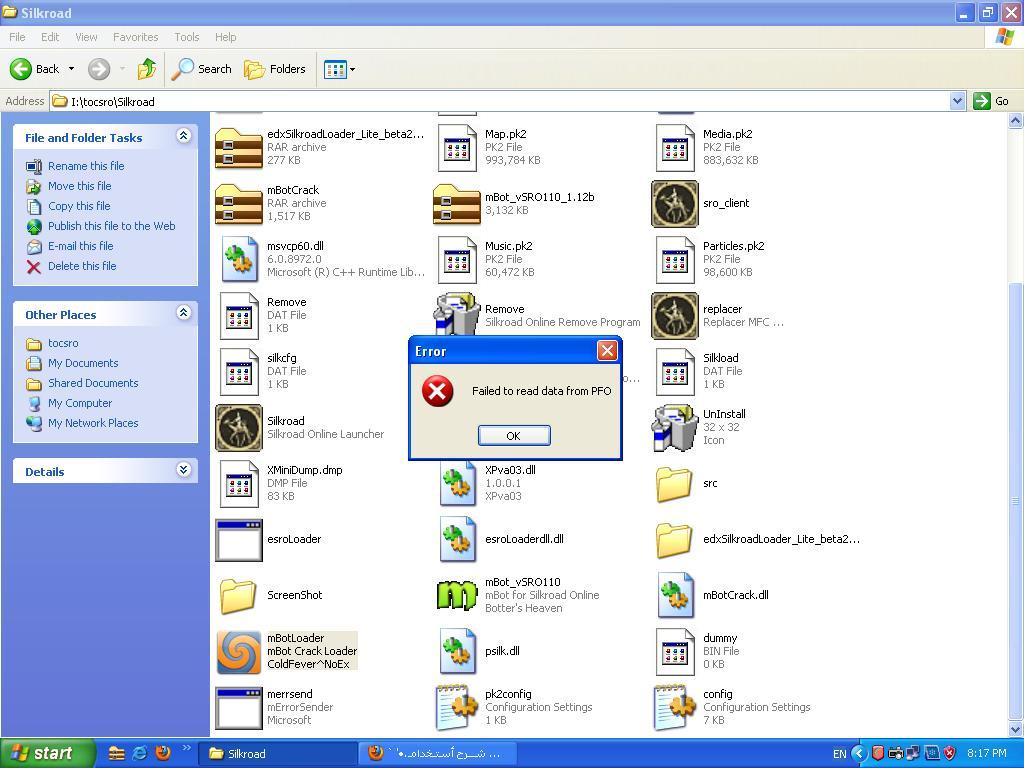Click the scroll down arrow of file list
1024x768 pixels.
click(1016, 729)
